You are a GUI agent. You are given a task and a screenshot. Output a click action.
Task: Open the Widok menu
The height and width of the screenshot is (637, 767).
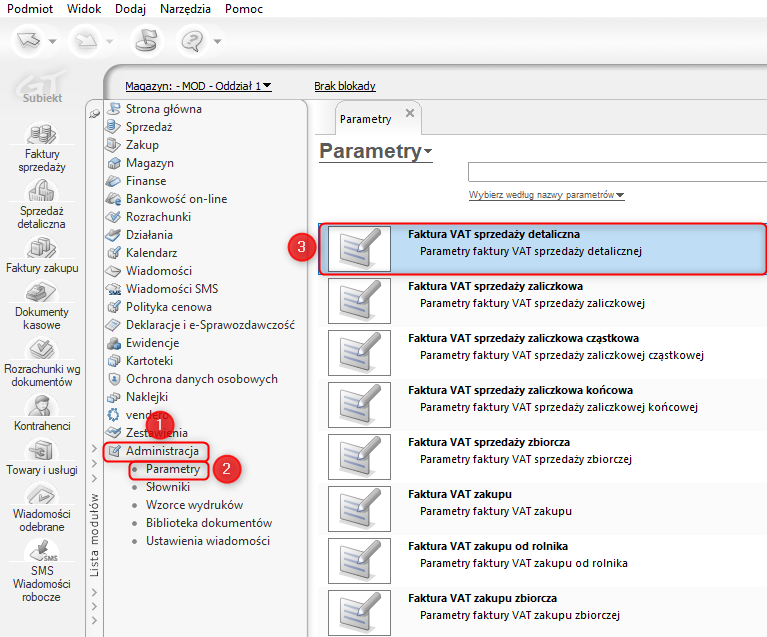pyautogui.click(x=84, y=9)
